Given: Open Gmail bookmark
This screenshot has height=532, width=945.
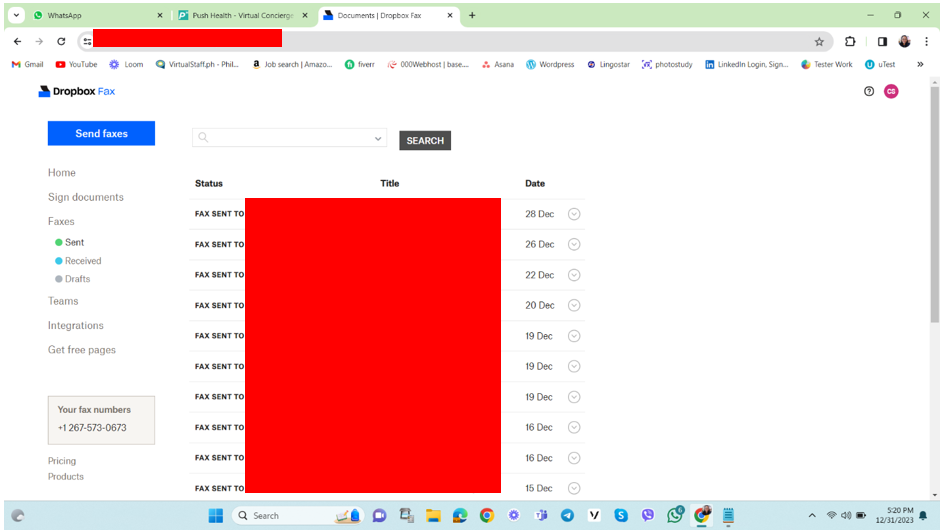Looking at the screenshot, I should click(x=27, y=64).
